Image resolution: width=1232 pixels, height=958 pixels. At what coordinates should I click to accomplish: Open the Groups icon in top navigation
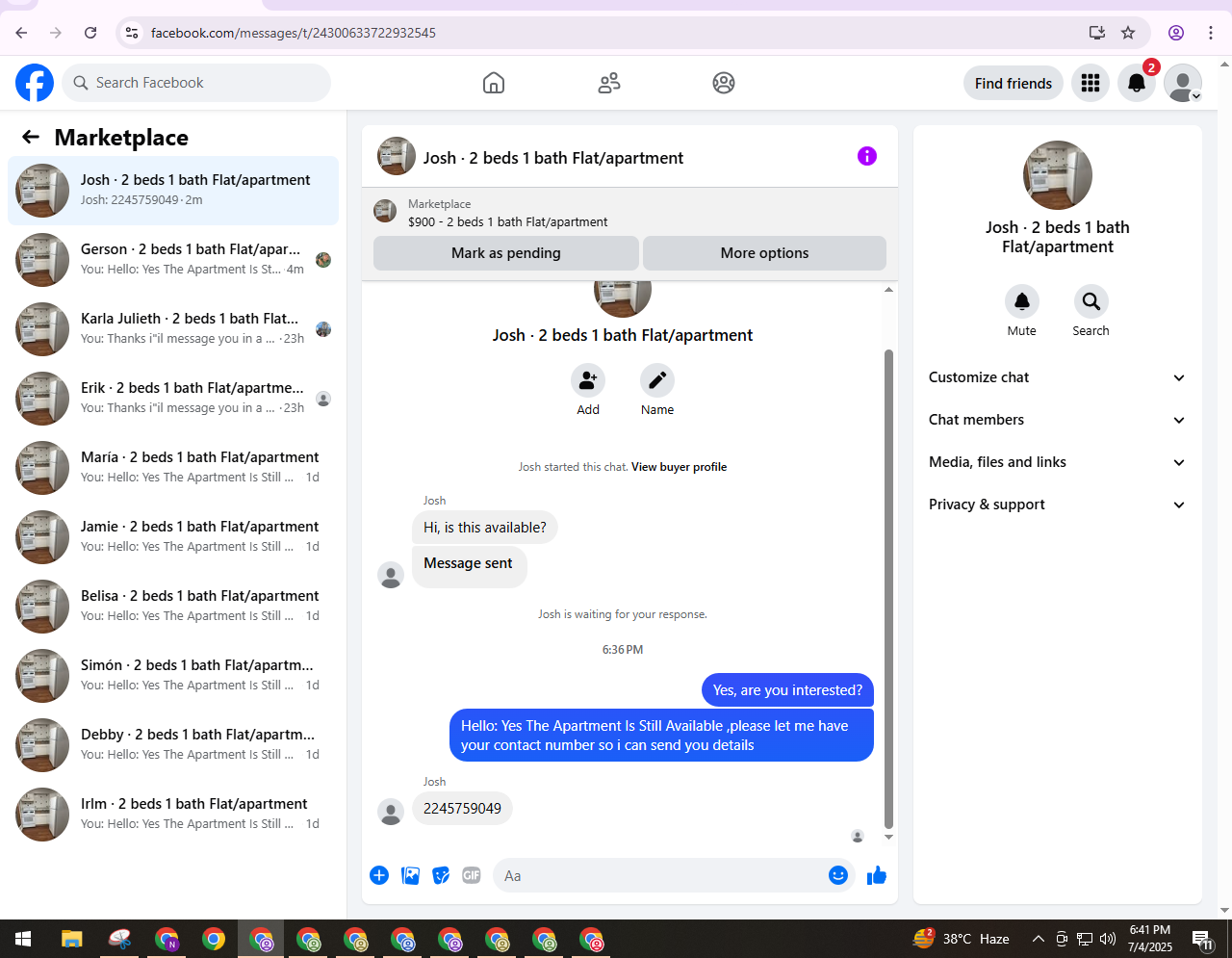(724, 83)
